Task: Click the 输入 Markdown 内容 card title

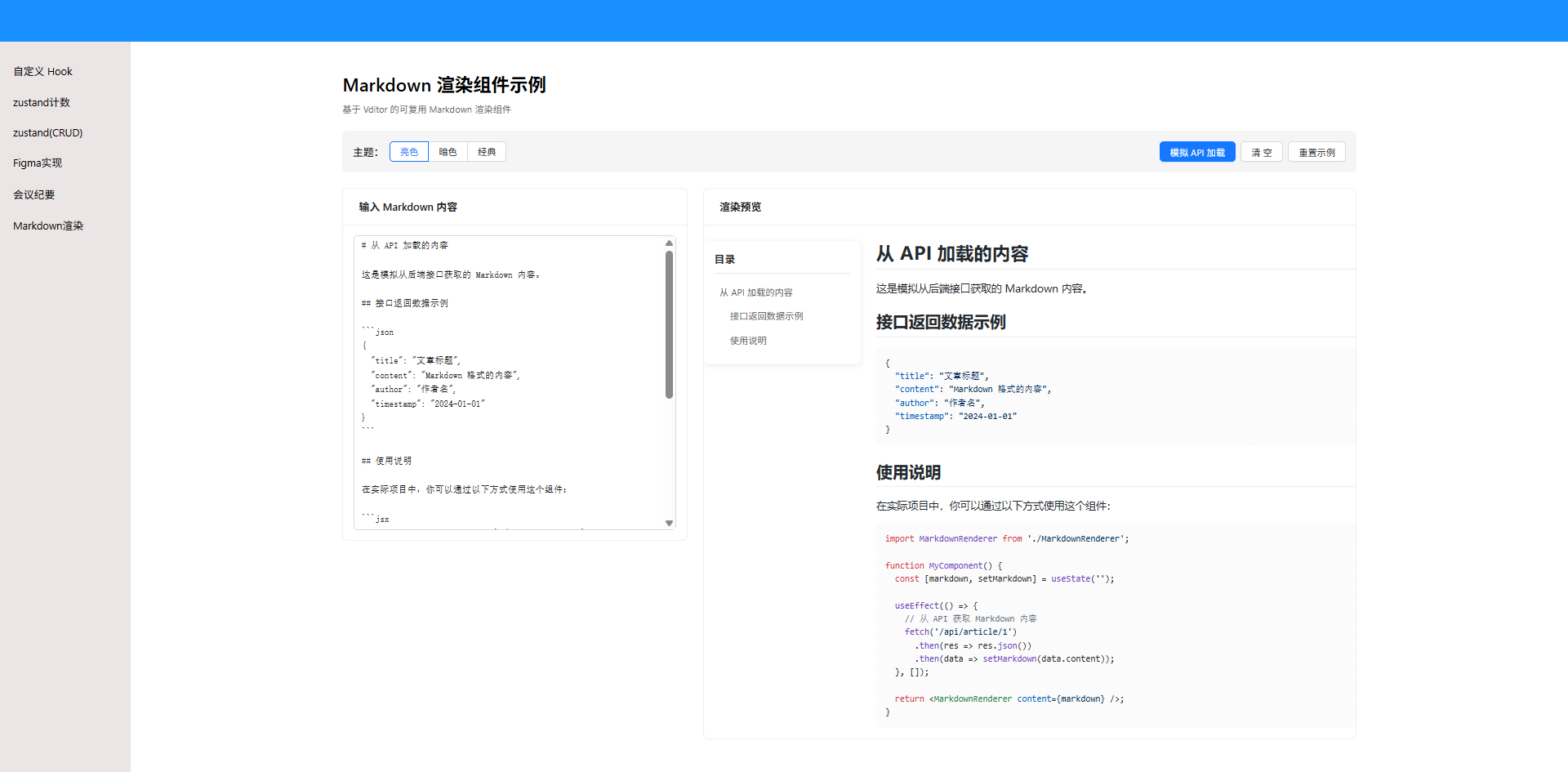Action: pyautogui.click(x=408, y=207)
